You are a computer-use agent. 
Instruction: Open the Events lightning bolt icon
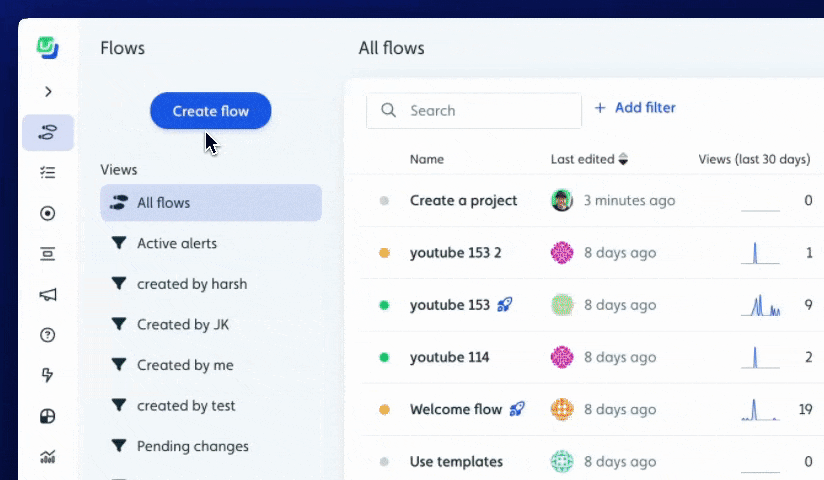click(x=47, y=375)
